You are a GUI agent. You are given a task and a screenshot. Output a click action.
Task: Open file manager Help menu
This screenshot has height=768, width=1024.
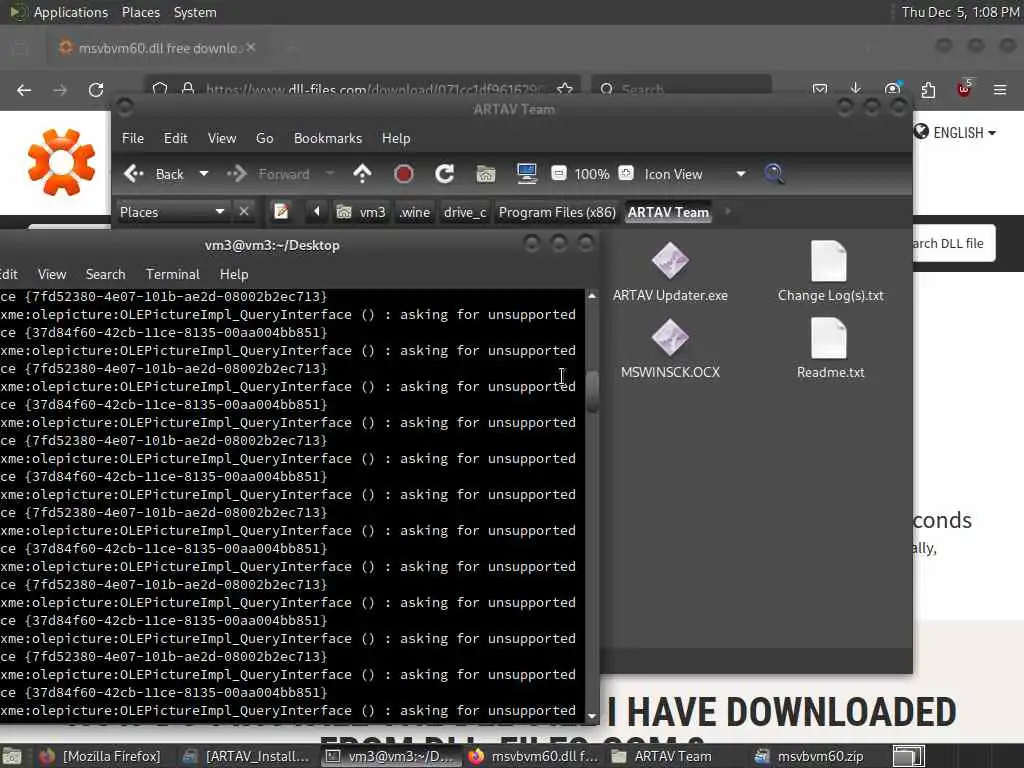point(396,138)
